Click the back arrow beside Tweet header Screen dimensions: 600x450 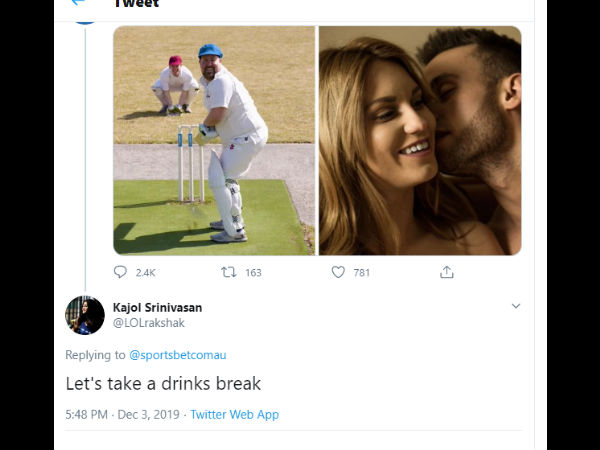77,3
